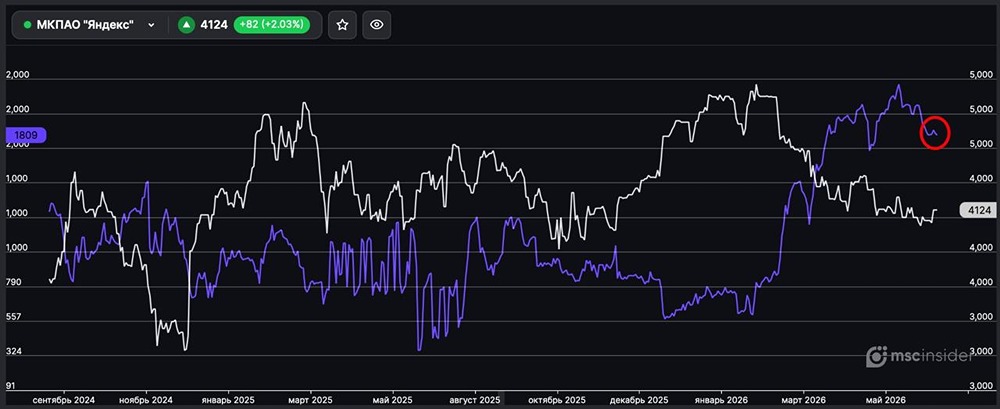1000x409 pixels.
Task: Click the май 2025 date label
Action: click(392, 400)
